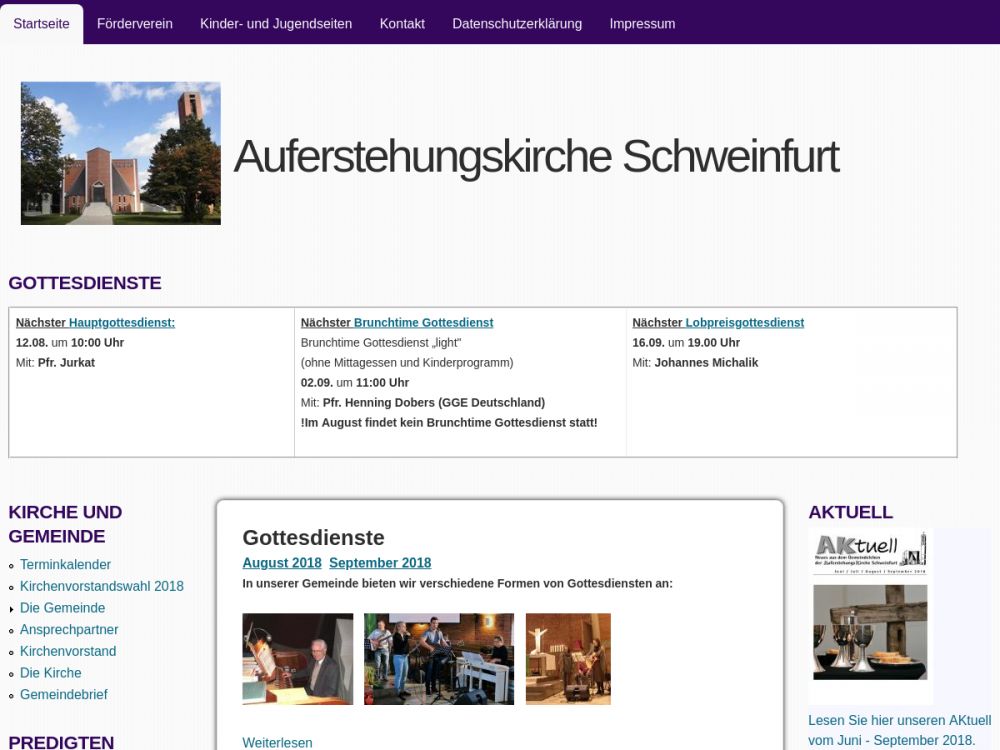
Task: Open the Lobpreisgottesdienst link
Action: coord(744,323)
